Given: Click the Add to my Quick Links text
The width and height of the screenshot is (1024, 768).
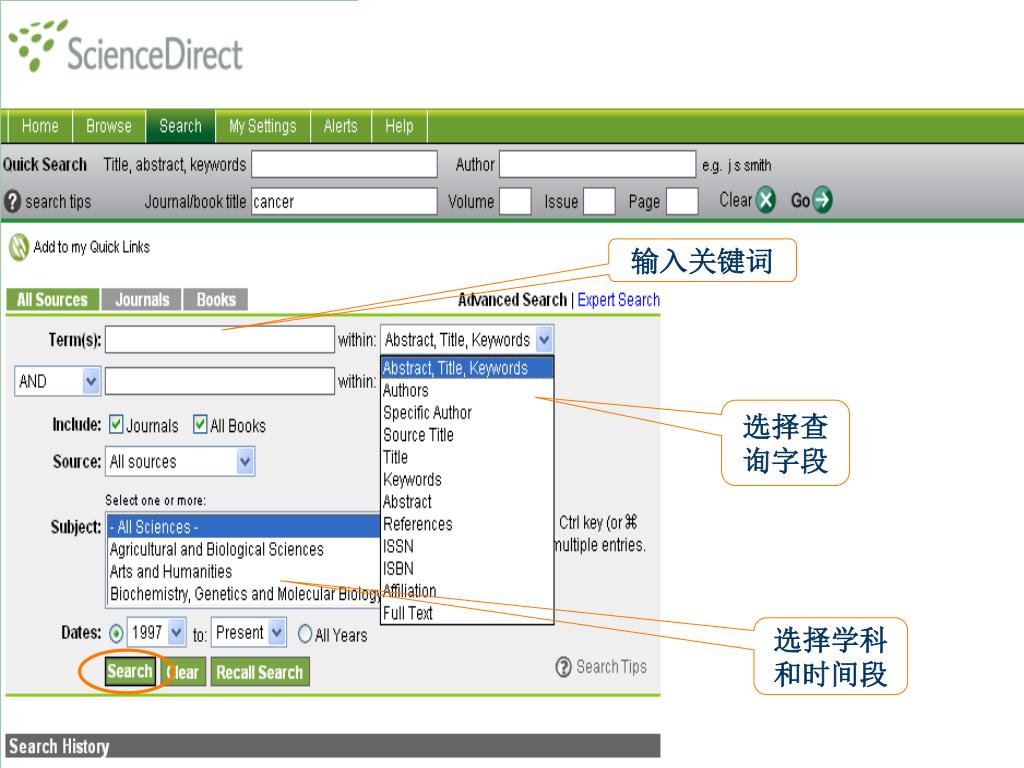Looking at the screenshot, I should 91,247.
